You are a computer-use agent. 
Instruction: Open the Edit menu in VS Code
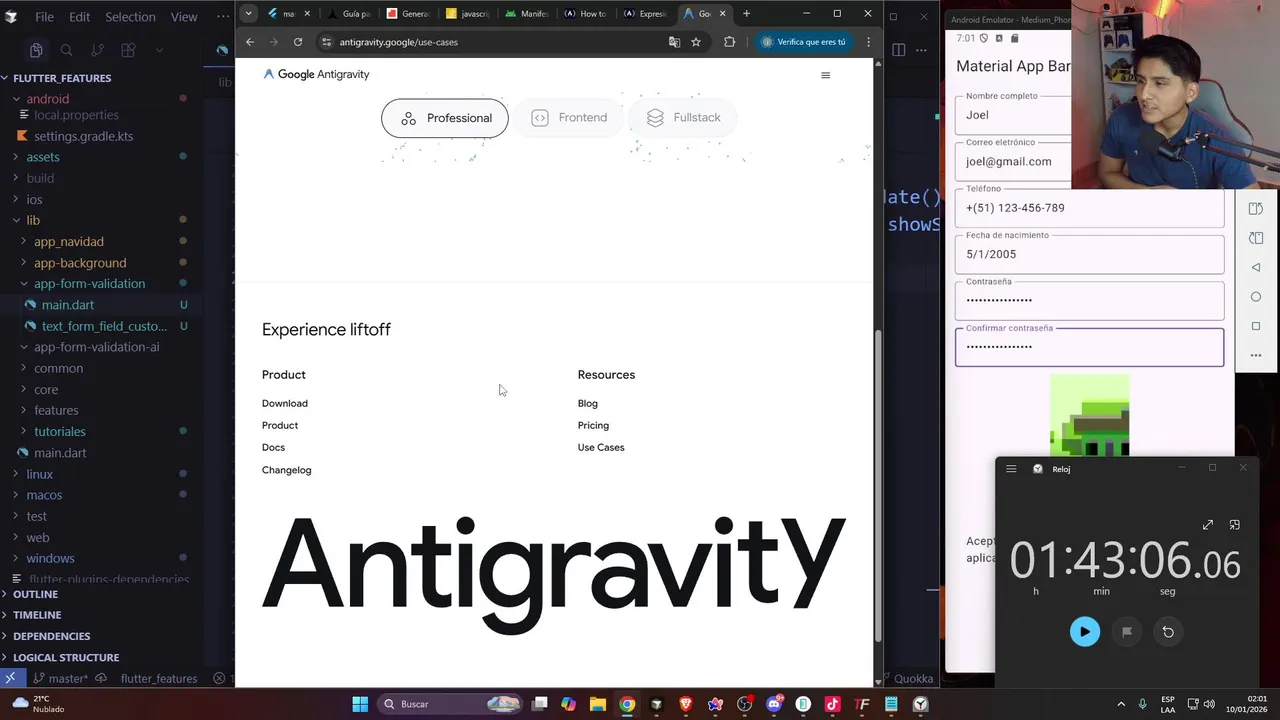click(x=79, y=17)
